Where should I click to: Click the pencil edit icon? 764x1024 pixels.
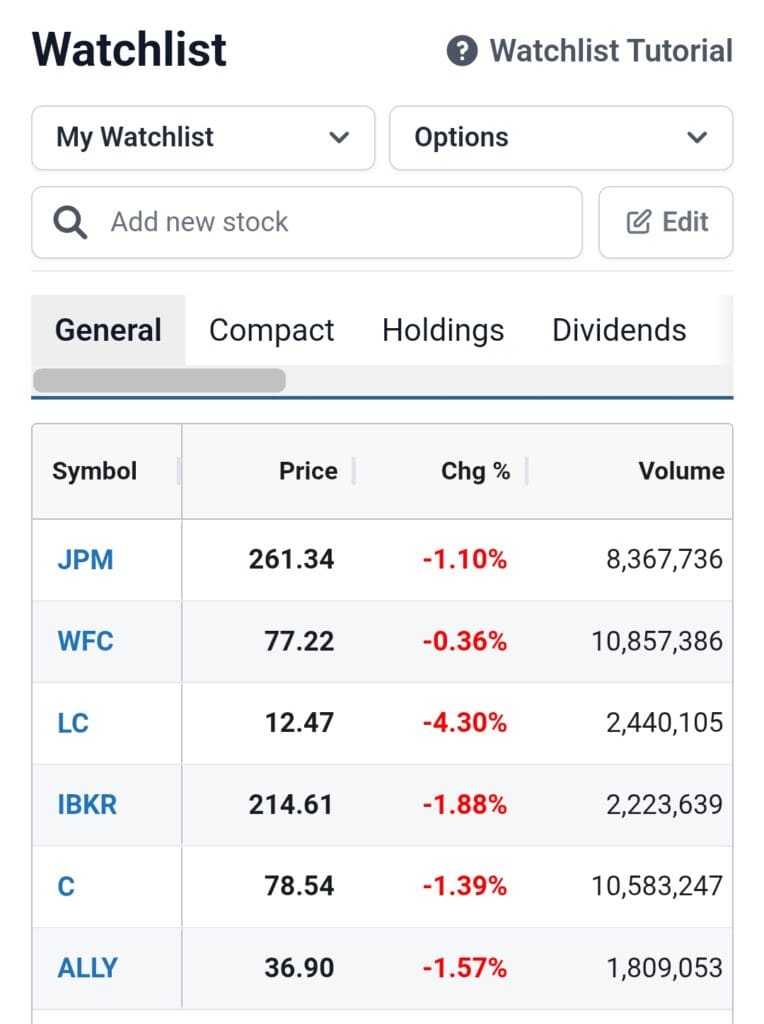click(x=638, y=222)
